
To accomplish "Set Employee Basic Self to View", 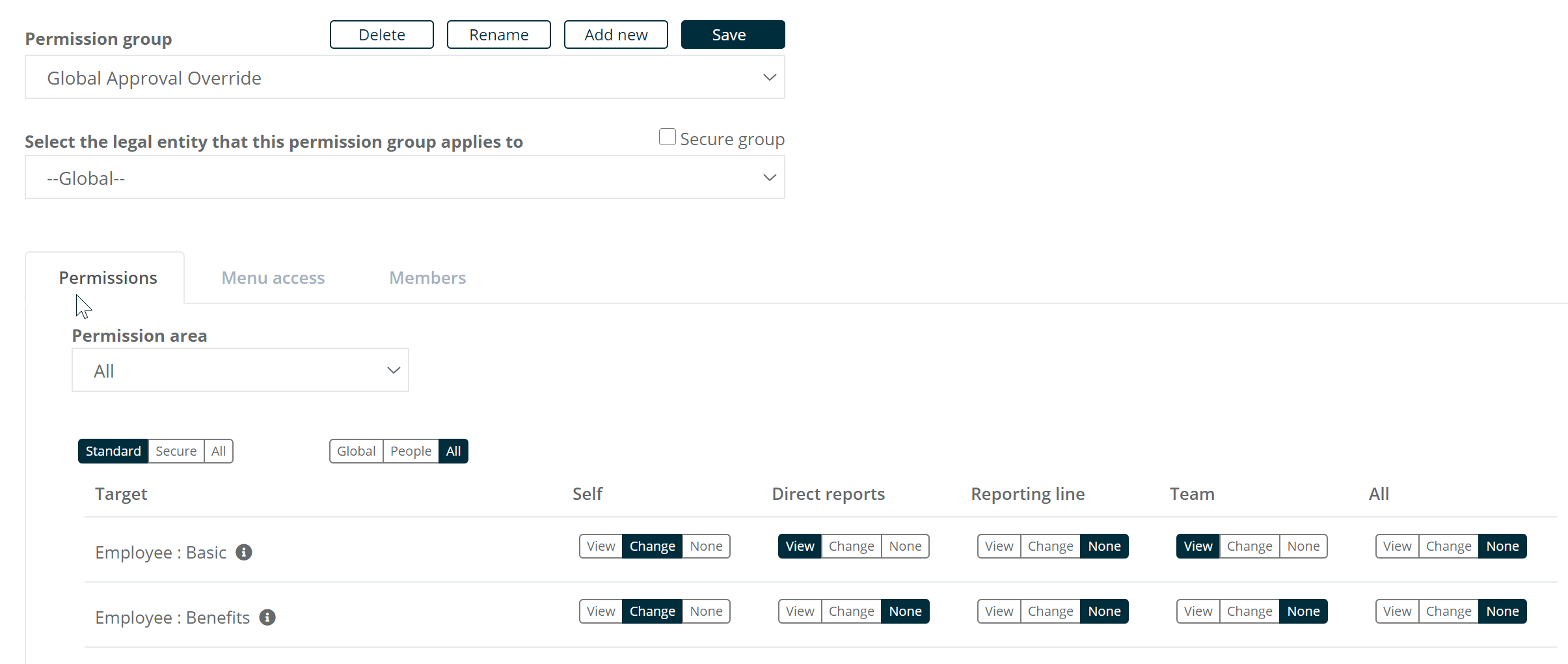I will 601,546.
